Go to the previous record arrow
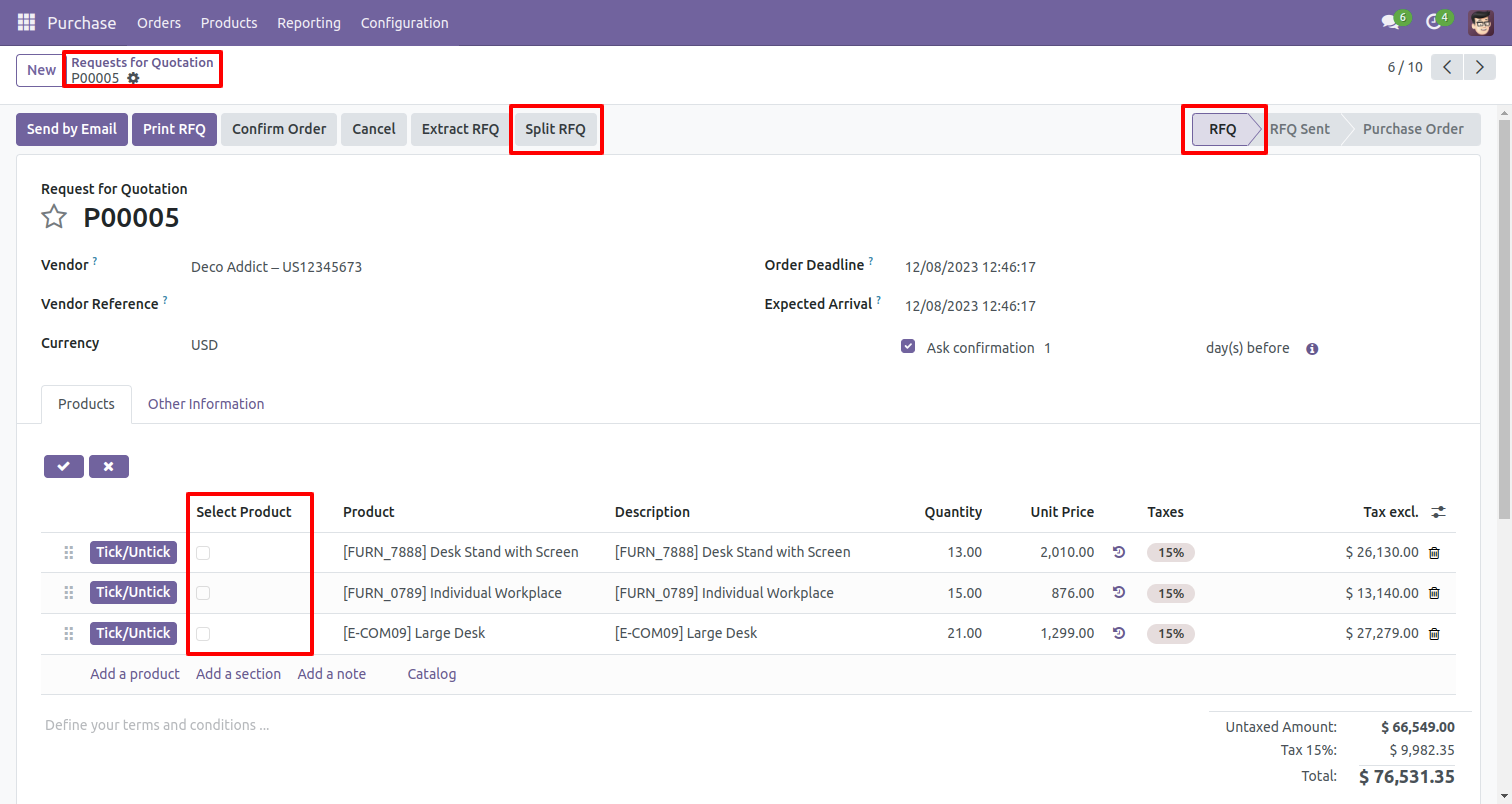This screenshot has width=1512, height=804. 1447,67
